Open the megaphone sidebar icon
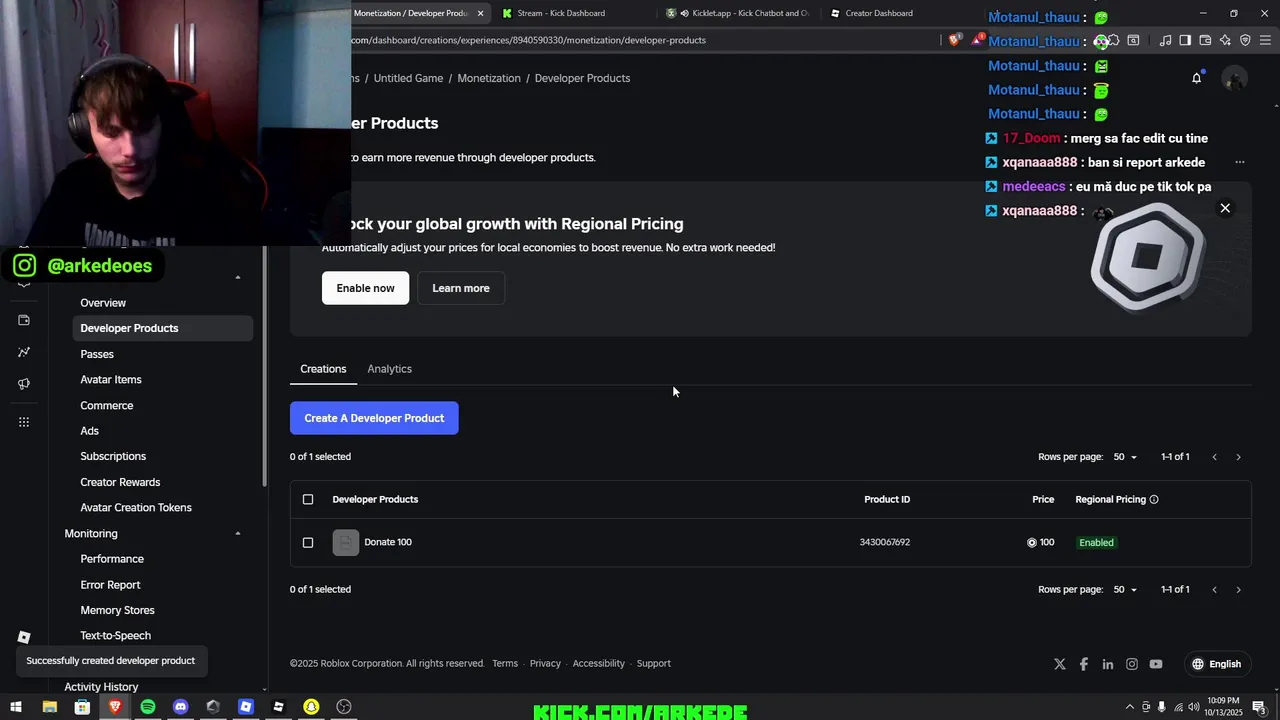Viewport: 1280px width, 720px height. (x=24, y=384)
